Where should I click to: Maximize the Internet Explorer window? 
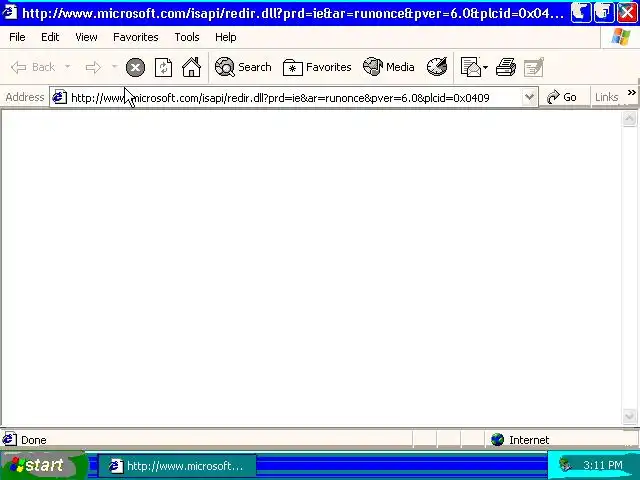604,13
